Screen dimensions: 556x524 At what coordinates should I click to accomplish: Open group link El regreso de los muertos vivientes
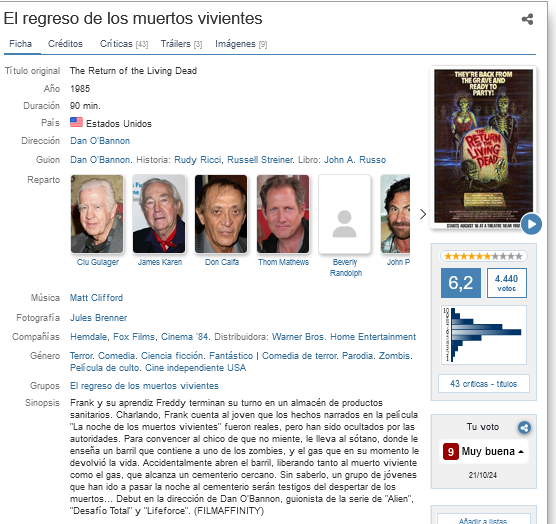(144, 386)
